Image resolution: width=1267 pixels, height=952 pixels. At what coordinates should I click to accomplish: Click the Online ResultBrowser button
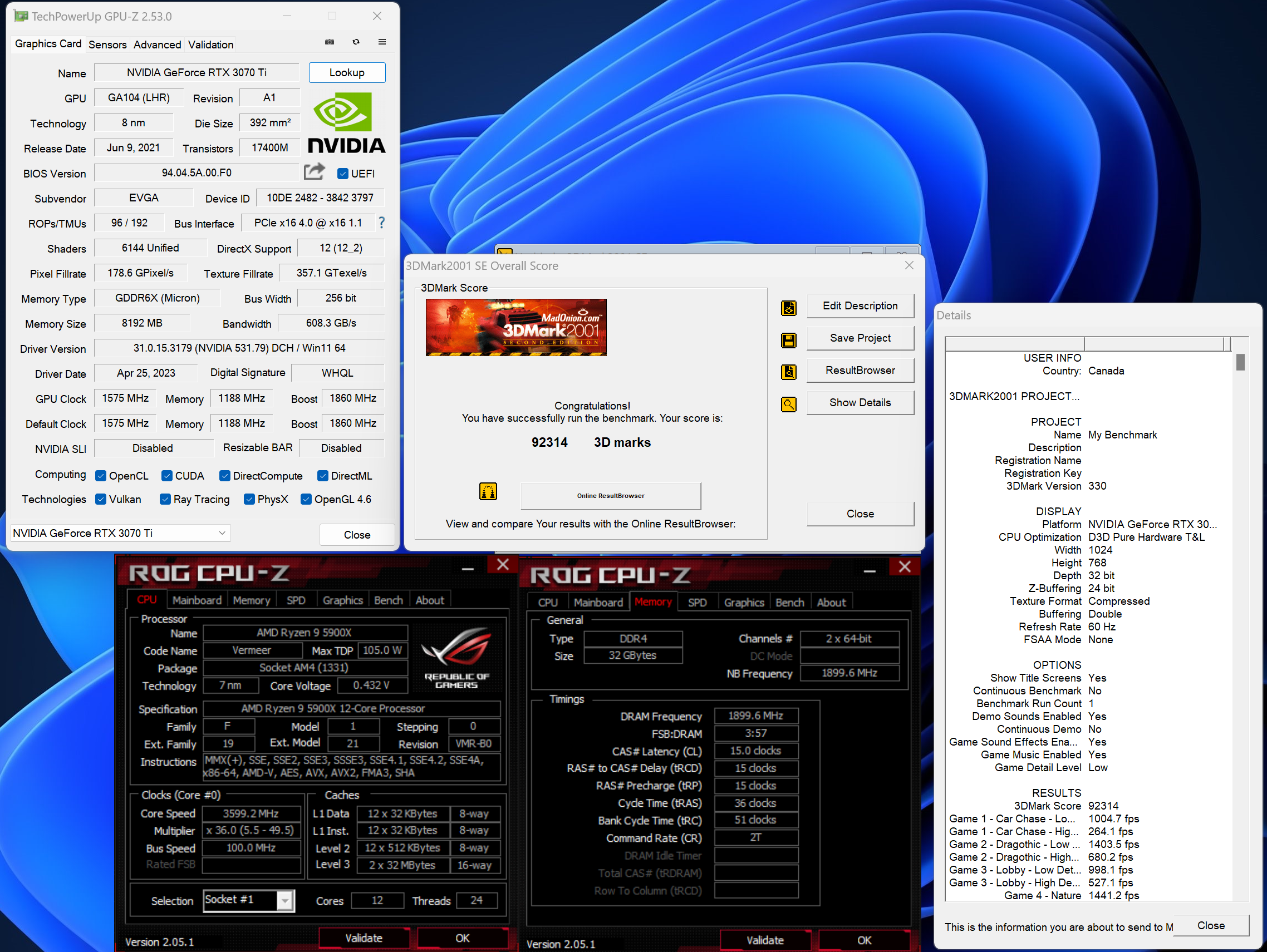[611, 496]
